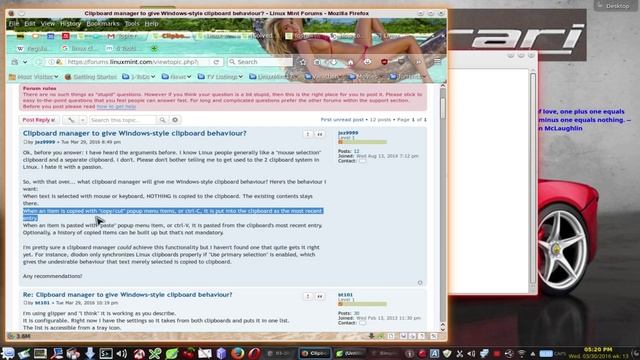Quote M101's reply post
640x360 pixels.
(x=320, y=296)
